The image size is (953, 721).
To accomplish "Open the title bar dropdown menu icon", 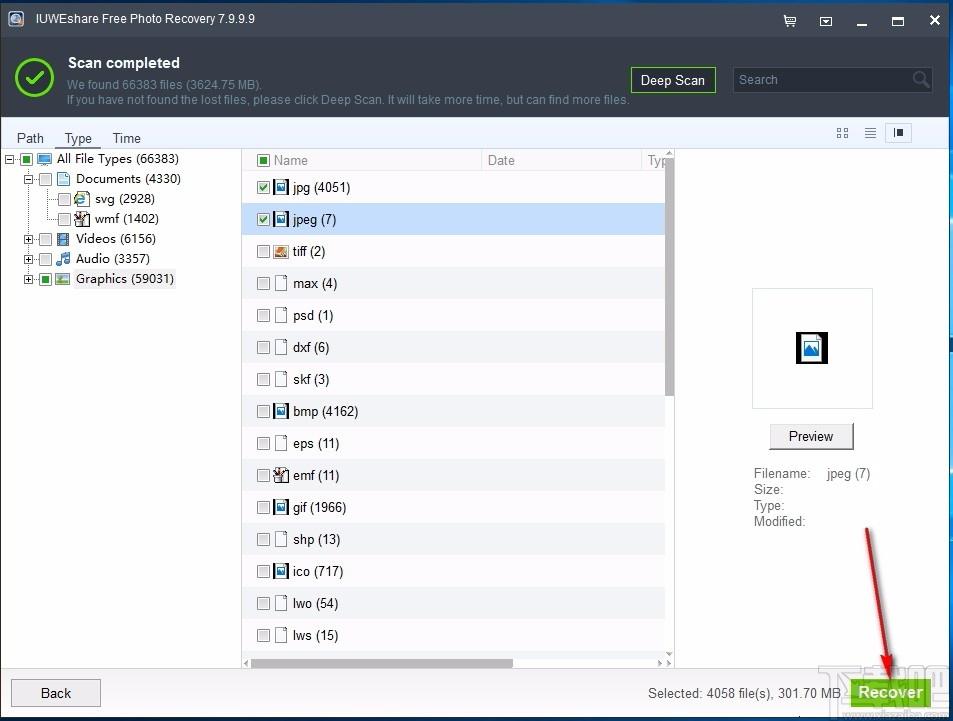I will tap(825, 21).
